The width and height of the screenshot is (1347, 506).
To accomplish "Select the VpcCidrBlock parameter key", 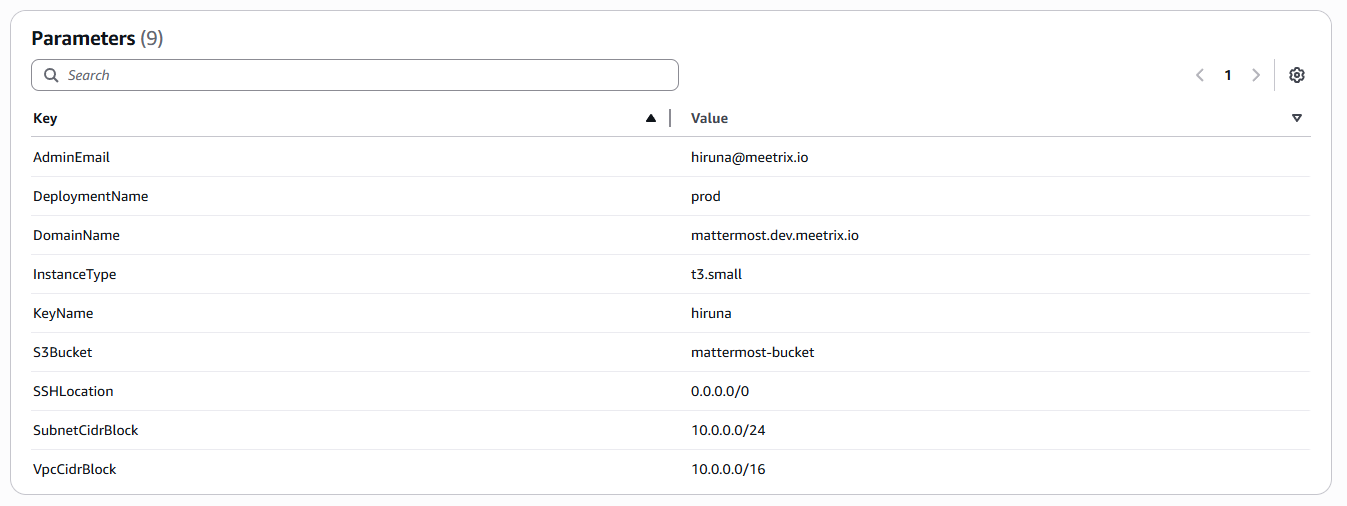I will click(74, 469).
